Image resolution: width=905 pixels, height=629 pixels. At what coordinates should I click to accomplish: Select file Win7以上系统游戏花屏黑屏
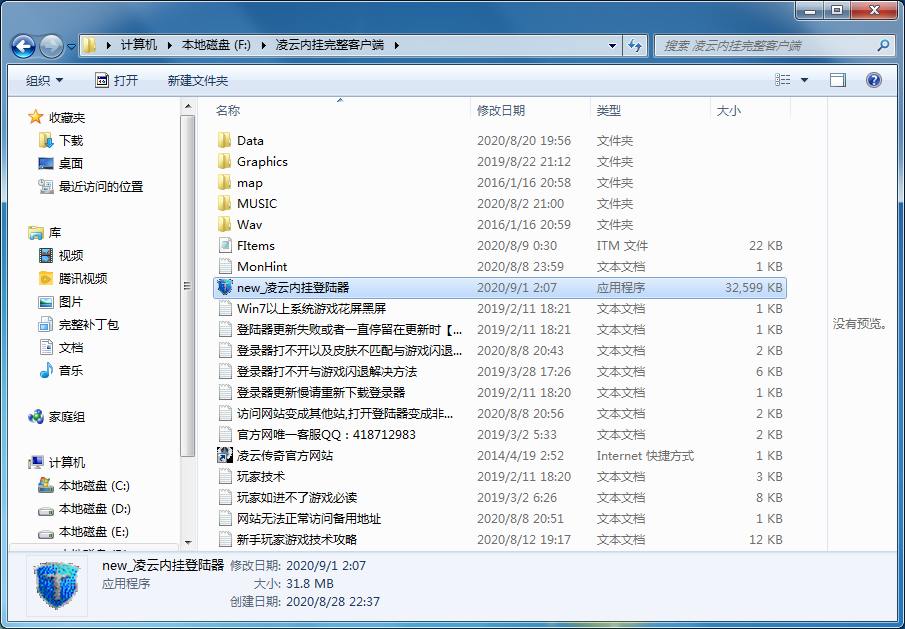point(311,308)
